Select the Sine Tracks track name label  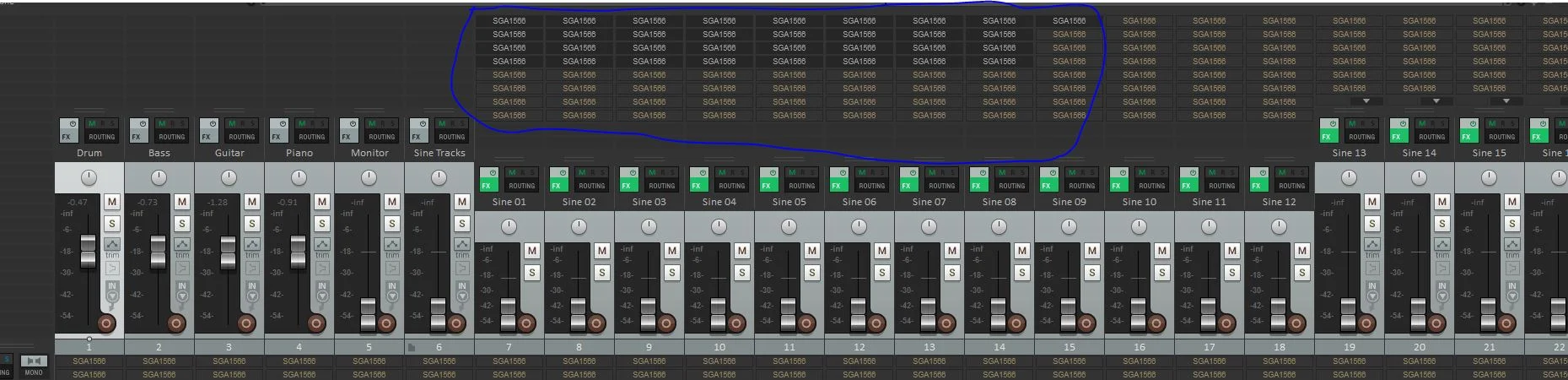click(x=439, y=153)
